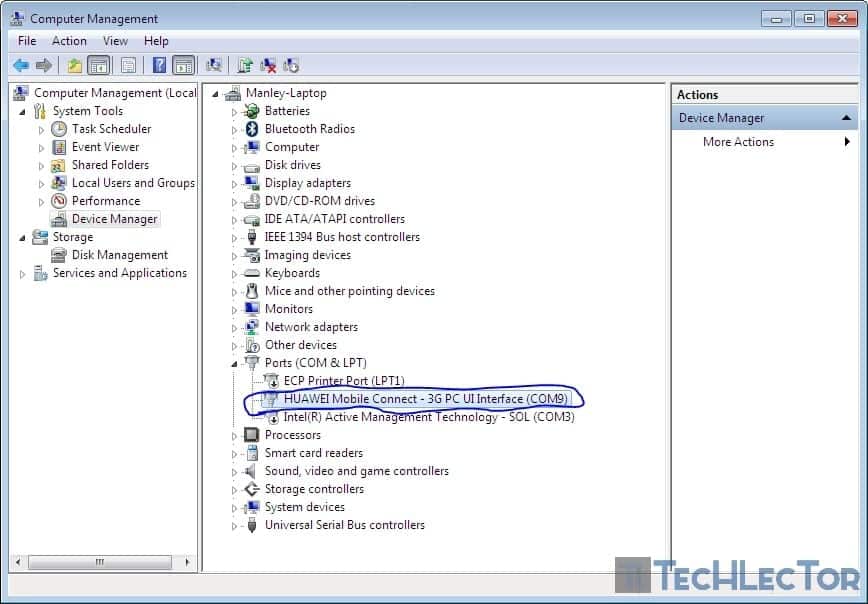Viewport: 868px width, 604px height.
Task: Click the Up one level folder icon
Action: 75,66
